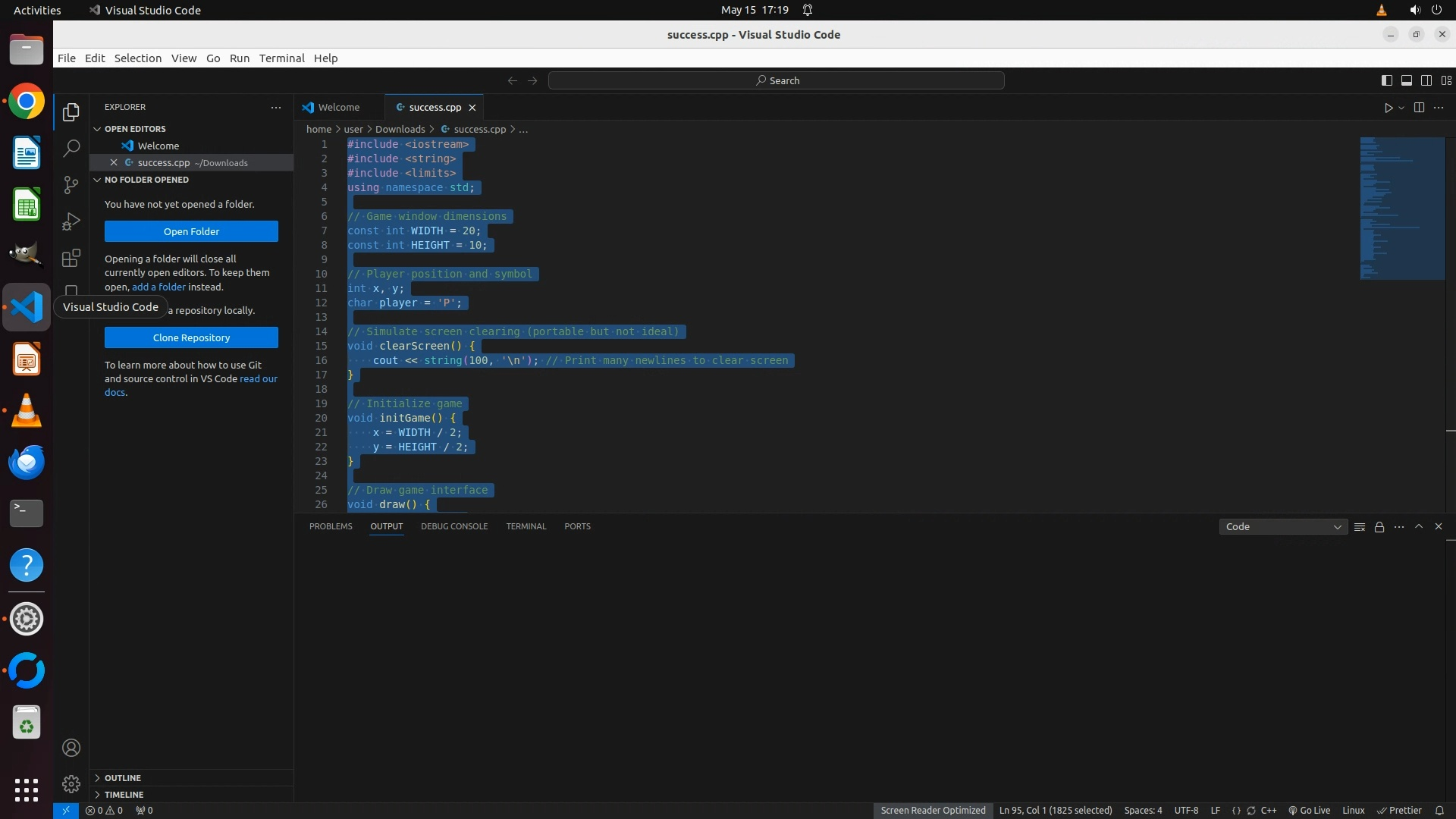Toggle the primary sidebar layout button
This screenshot has width=1456, height=819.
(1386, 80)
